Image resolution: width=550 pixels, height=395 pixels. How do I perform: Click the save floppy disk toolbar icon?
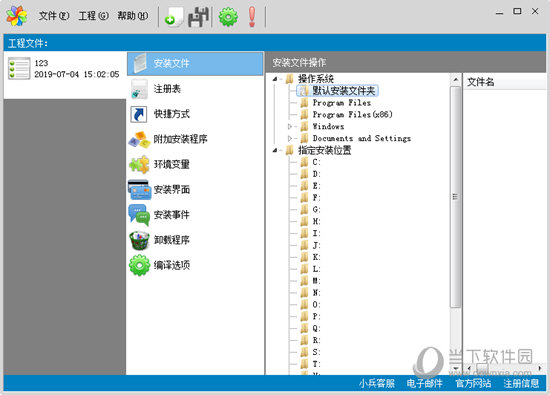199,17
